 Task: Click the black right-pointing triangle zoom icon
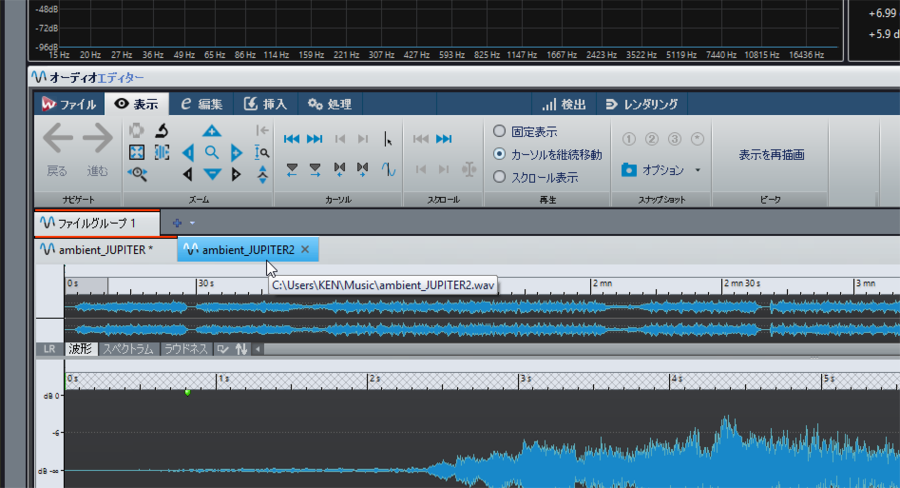click(x=236, y=174)
